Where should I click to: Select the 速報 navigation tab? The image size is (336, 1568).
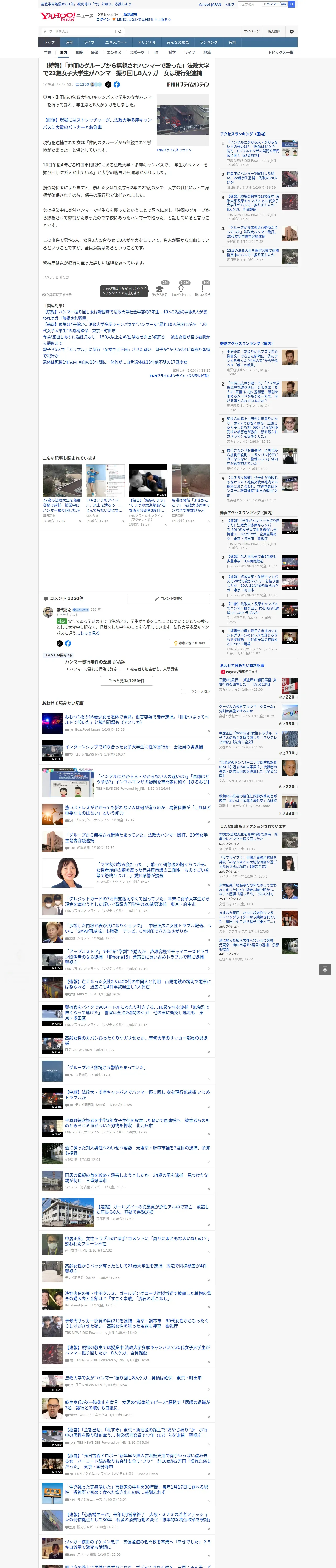coord(69,43)
